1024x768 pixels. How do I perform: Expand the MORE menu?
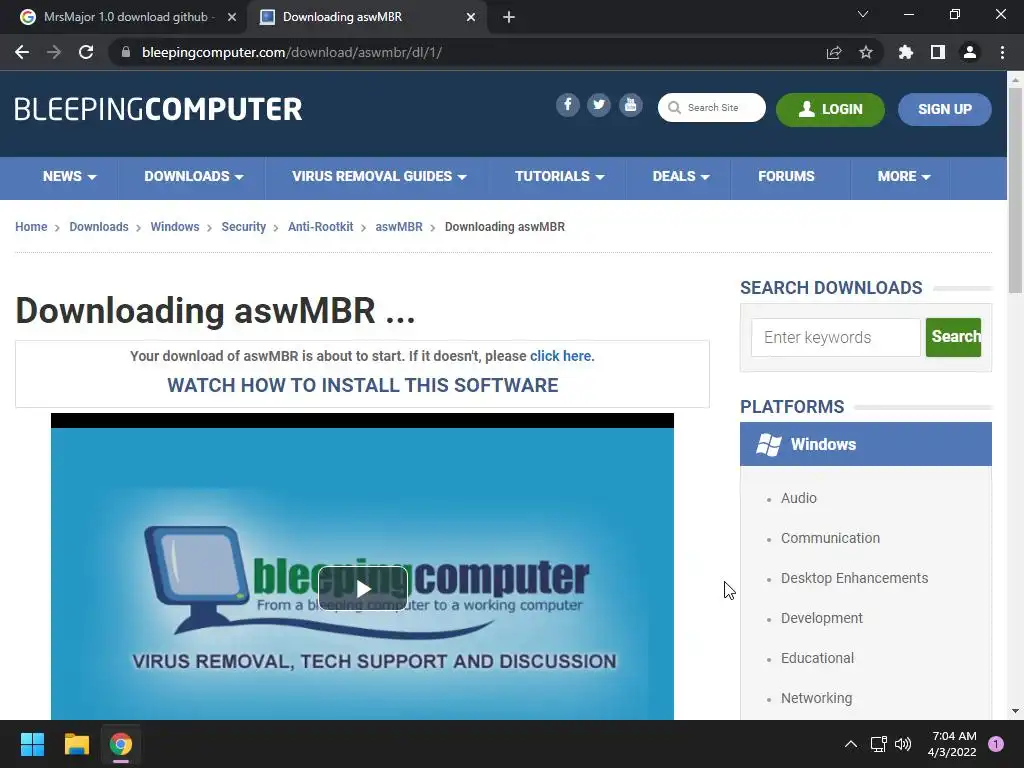pyautogui.click(x=903, y=176)
